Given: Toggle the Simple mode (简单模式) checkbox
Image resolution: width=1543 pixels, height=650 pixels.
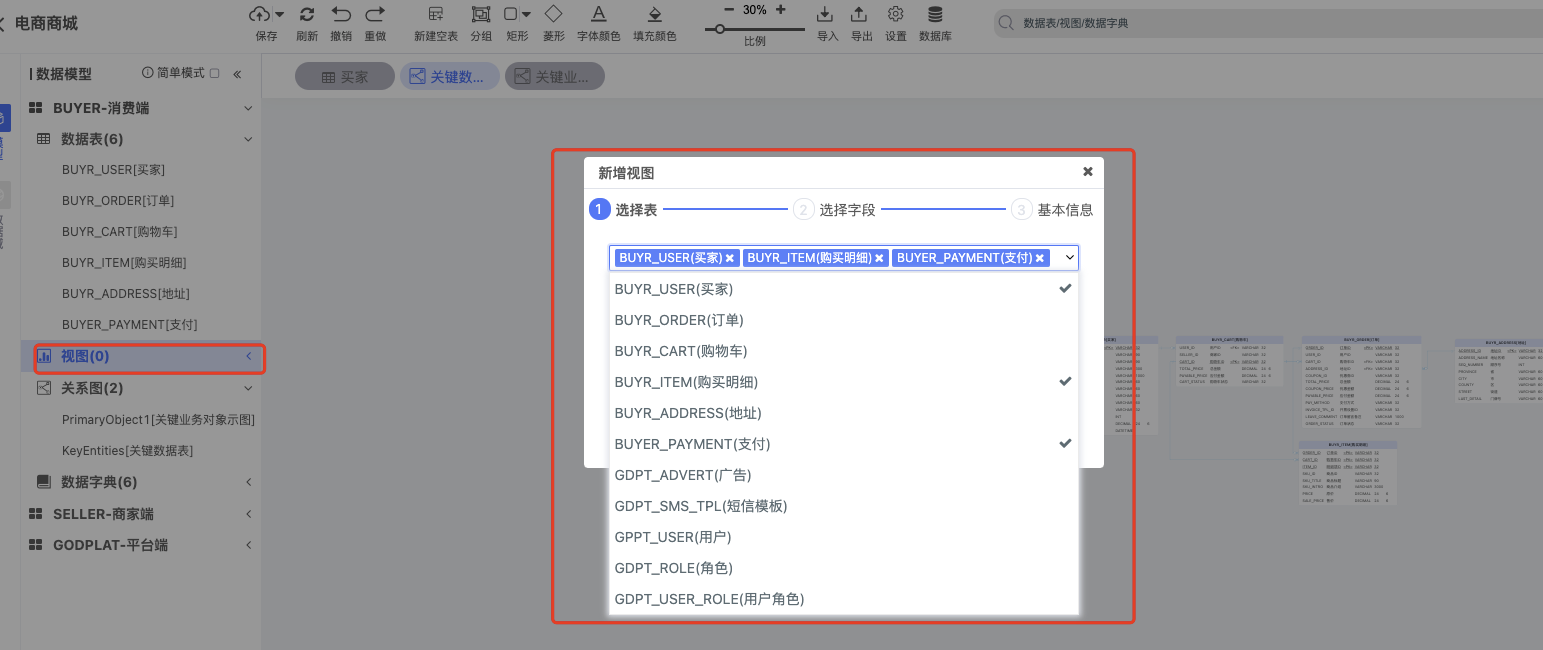Looking at the screenshot, I should click(214, 73).
